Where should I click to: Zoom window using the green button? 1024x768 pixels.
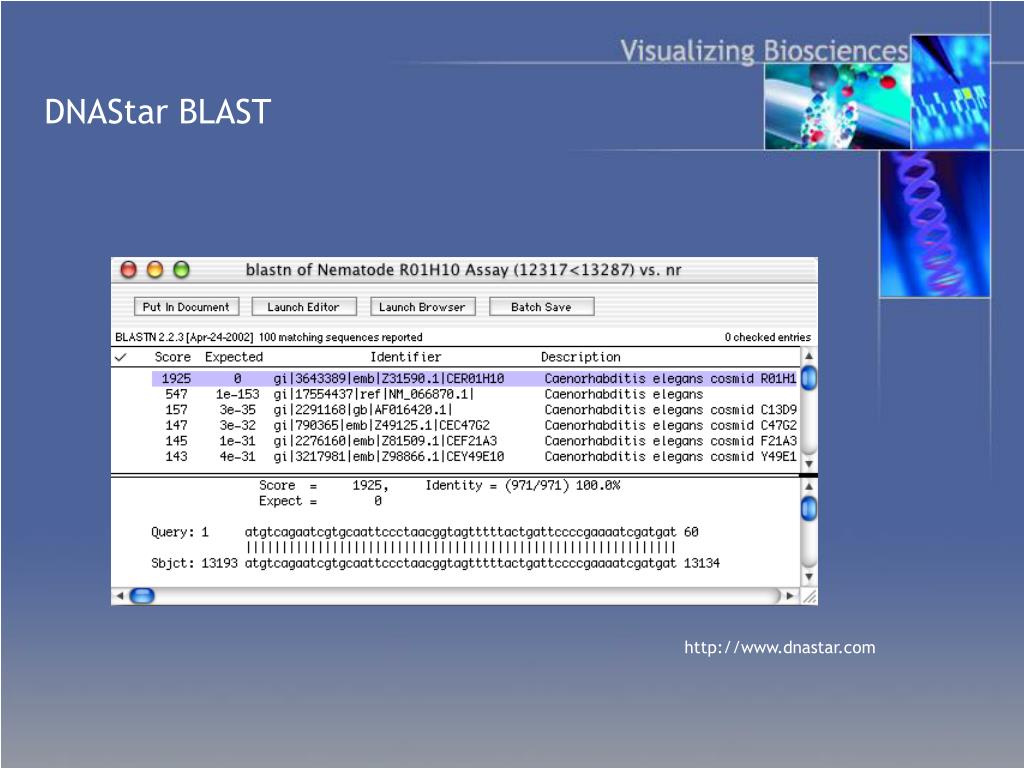(181, 270)
